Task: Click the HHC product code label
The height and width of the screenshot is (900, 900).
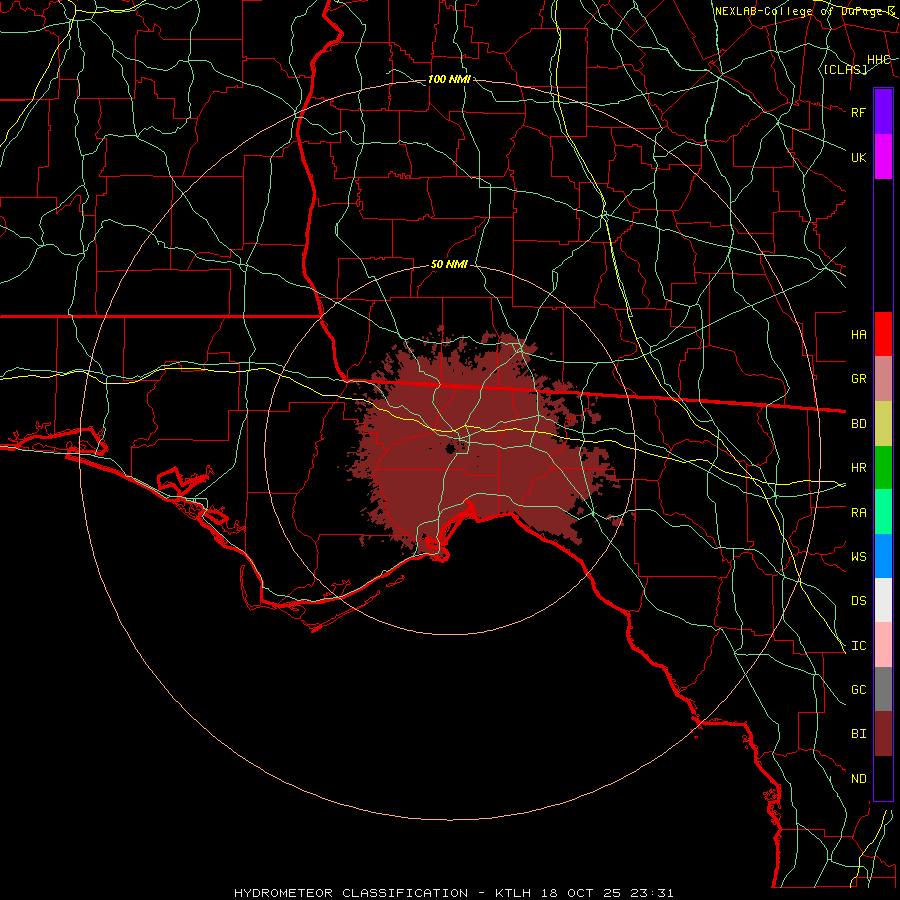Action: [x=879, y=60]
